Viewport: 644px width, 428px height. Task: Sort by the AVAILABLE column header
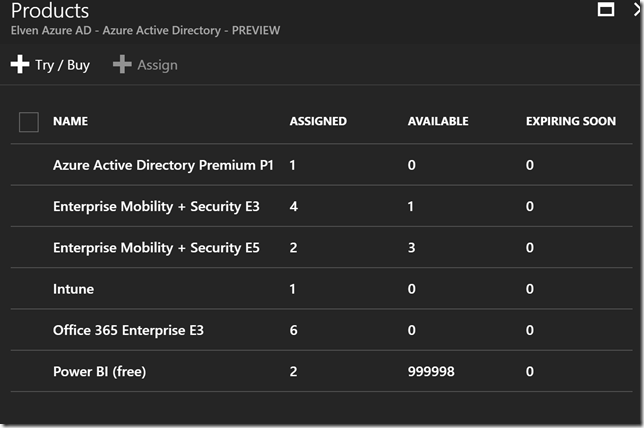[x=438, y=122]
